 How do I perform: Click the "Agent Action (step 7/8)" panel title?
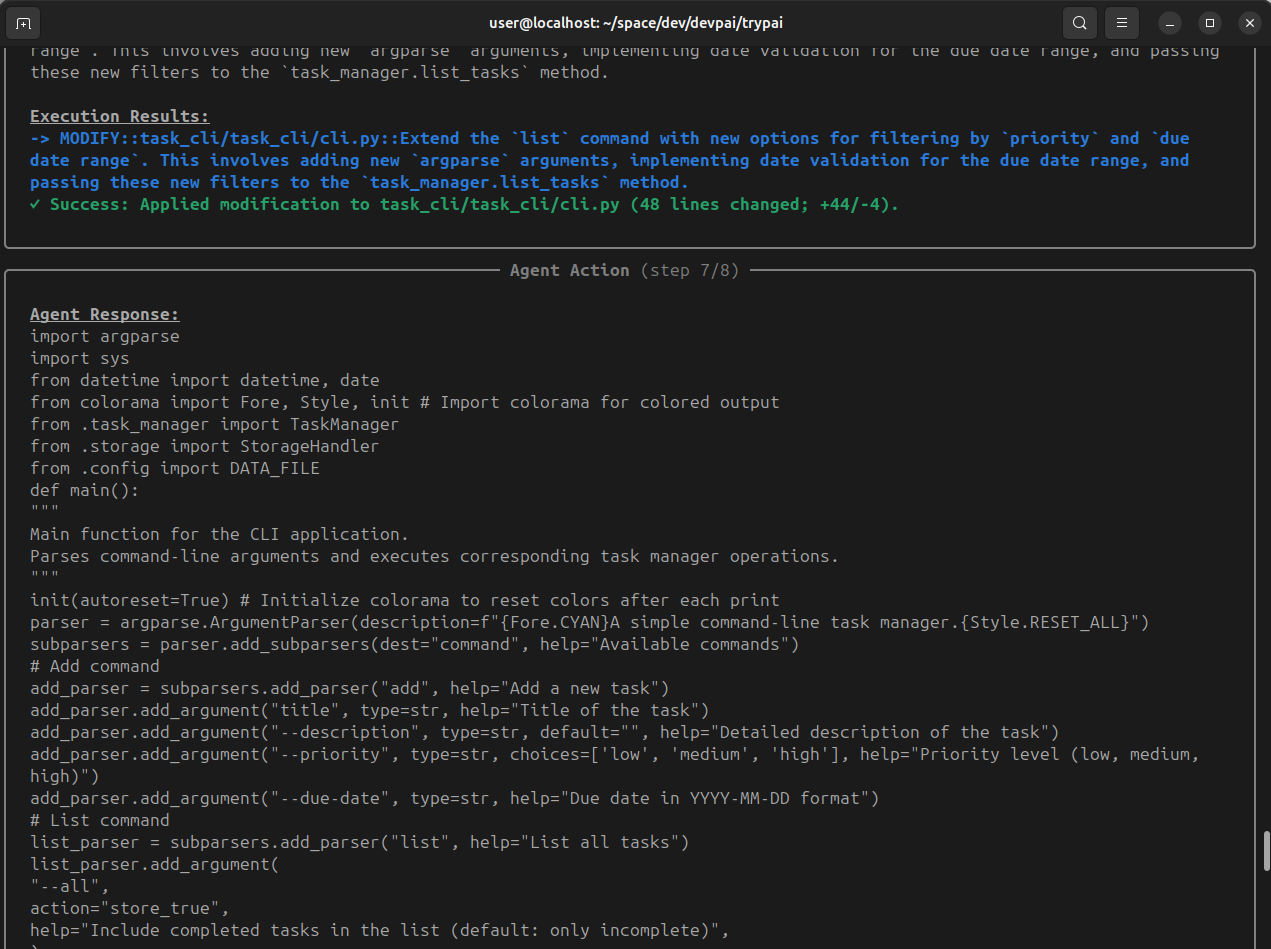(x=624, y=270)
